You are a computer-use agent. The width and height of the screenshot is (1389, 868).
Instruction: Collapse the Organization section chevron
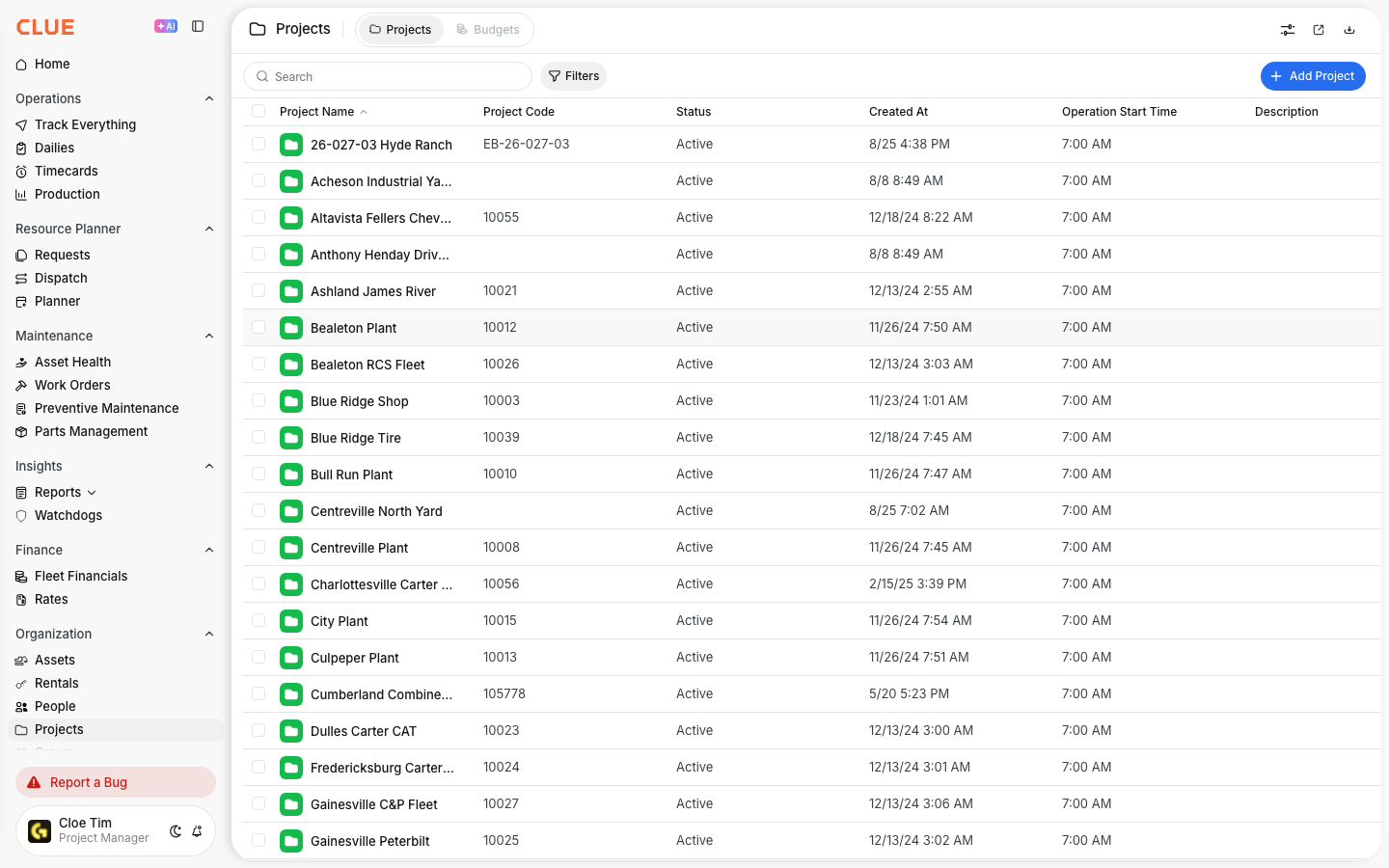(209, 634)
